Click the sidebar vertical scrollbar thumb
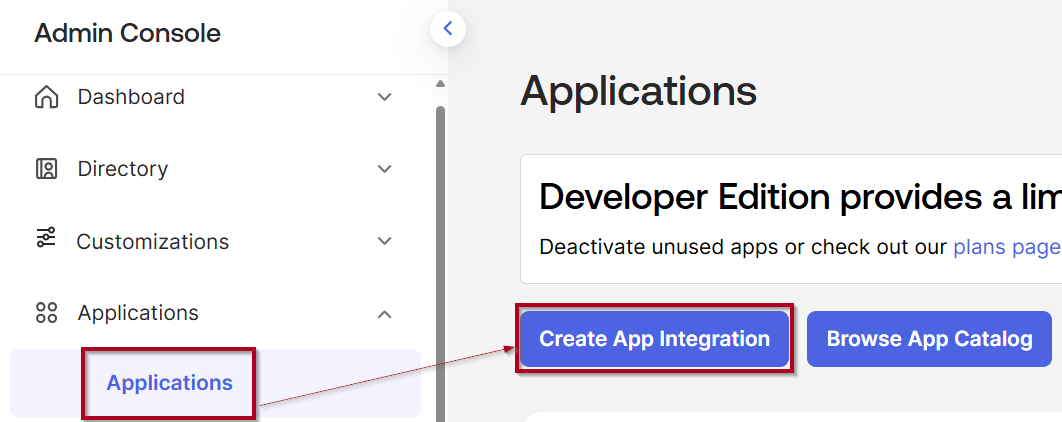The width and height of the screenshot is (1062, 422). 440,250
